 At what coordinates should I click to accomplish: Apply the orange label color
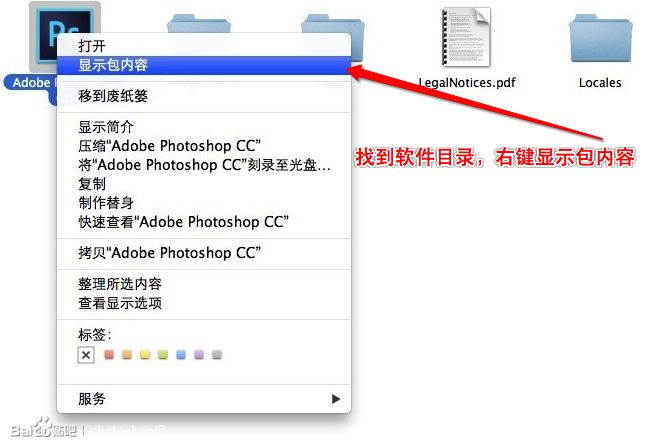tap(127, 355)
